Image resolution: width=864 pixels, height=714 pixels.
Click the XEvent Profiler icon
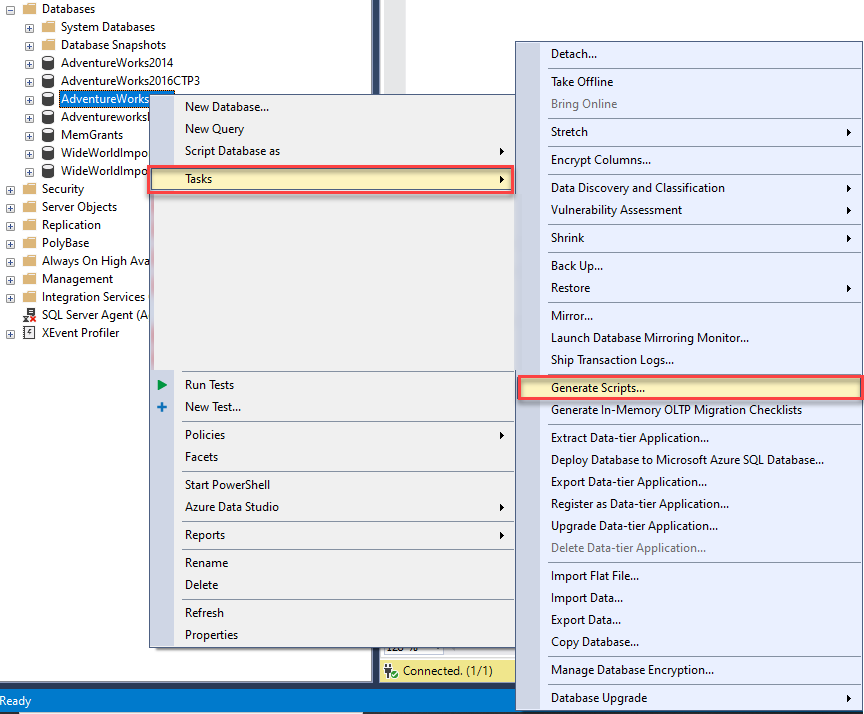point(29,333)
